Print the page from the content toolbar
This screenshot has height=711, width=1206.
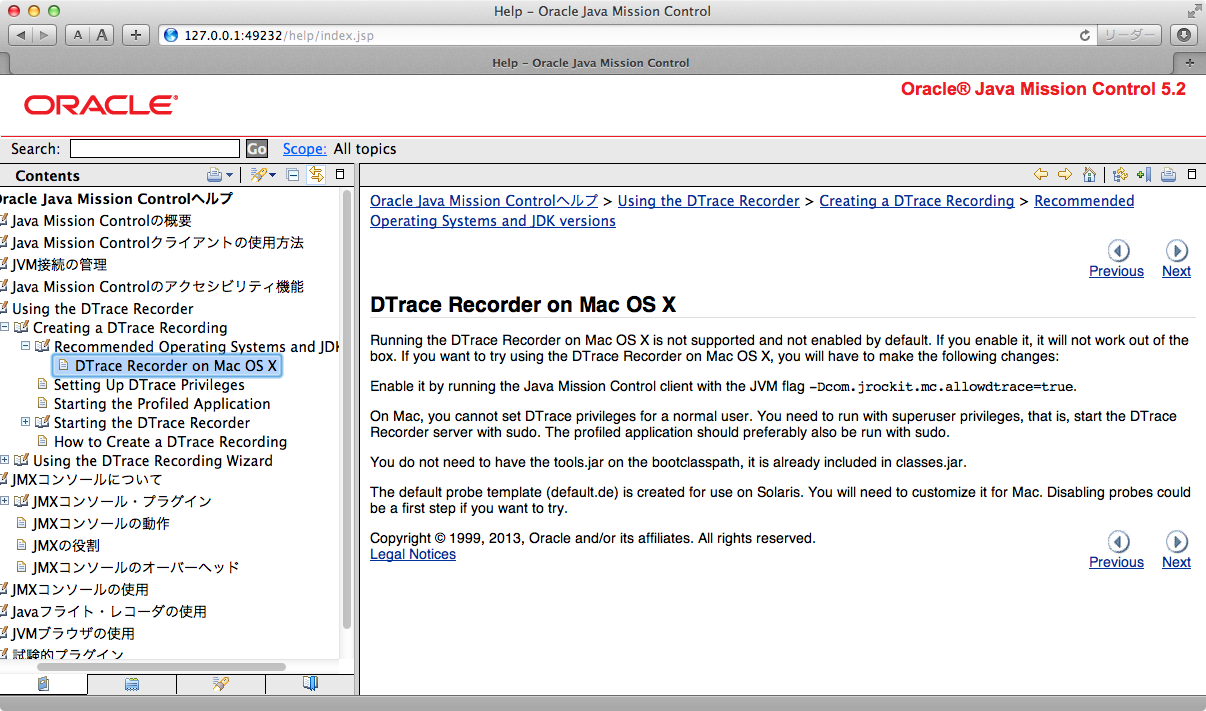pyautogui.click(x=1168, y=175)
